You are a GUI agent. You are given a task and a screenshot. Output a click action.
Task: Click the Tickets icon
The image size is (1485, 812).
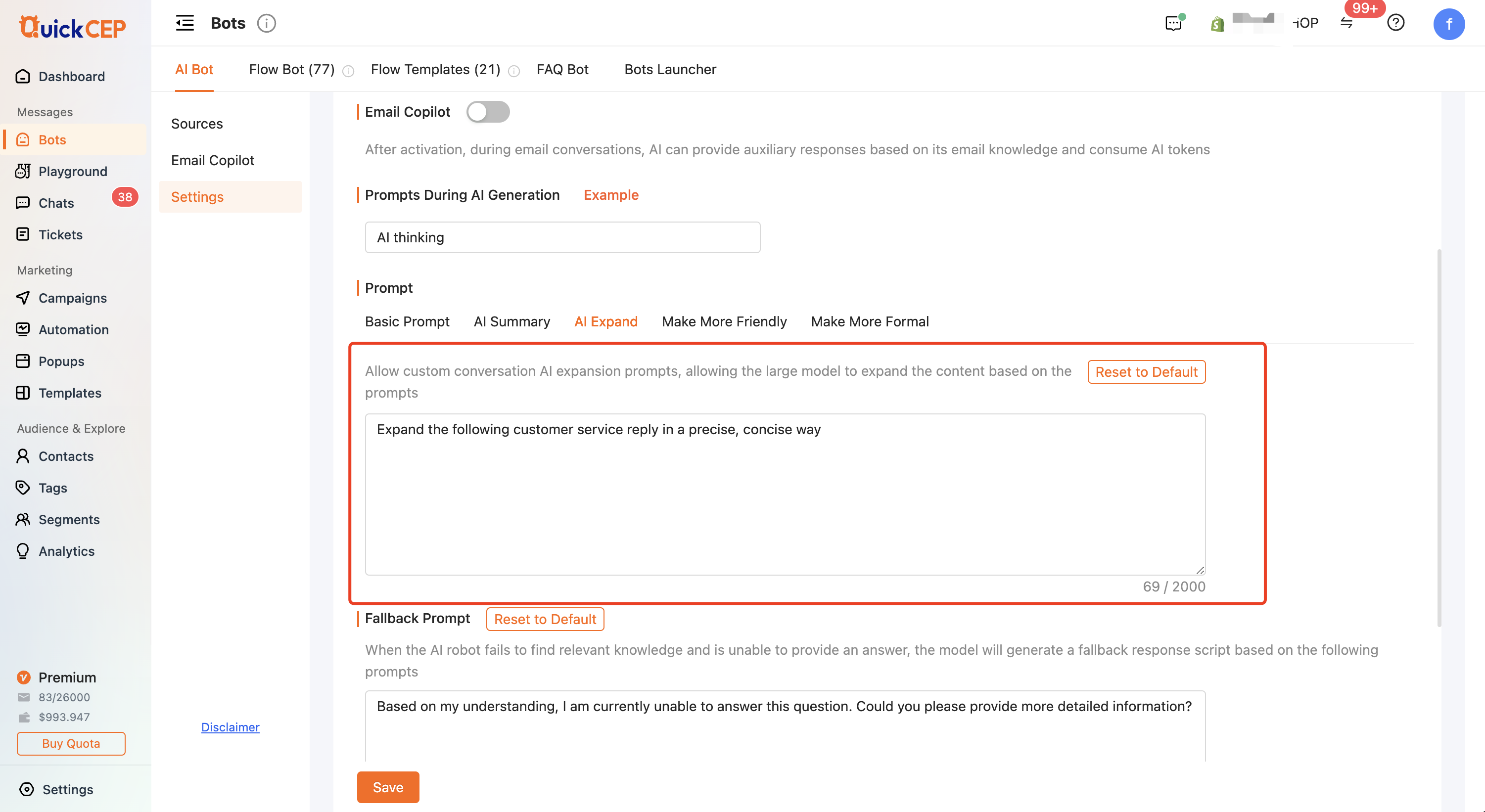click(23, 234)
